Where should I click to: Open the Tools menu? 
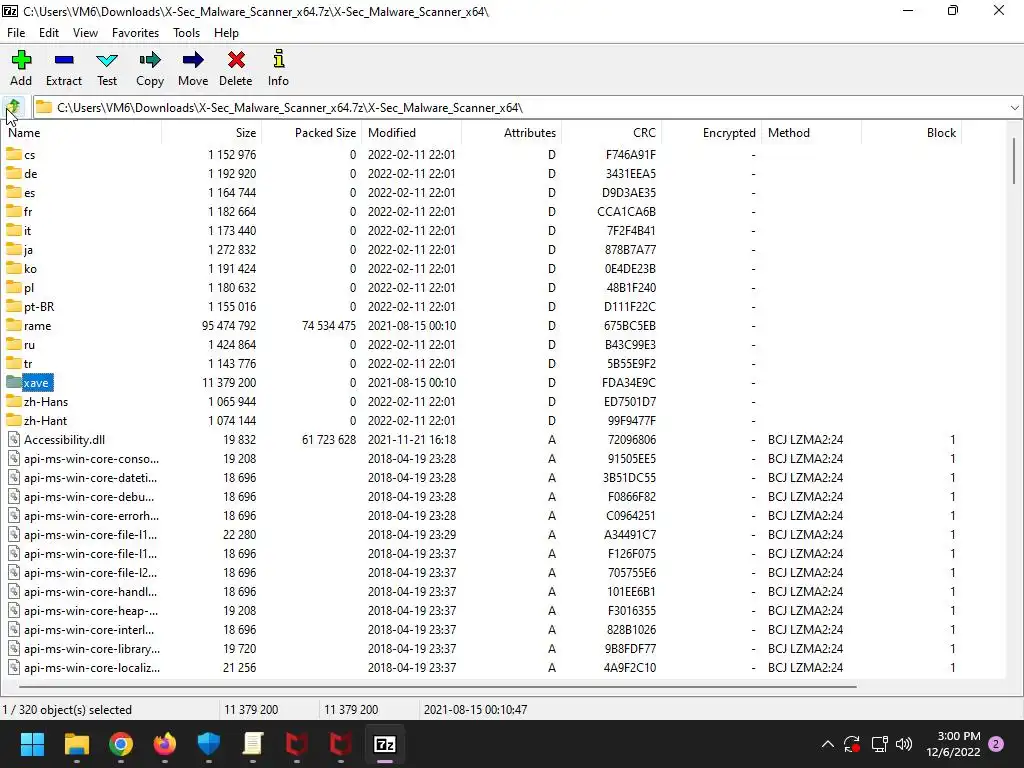[x=186, y=33]
